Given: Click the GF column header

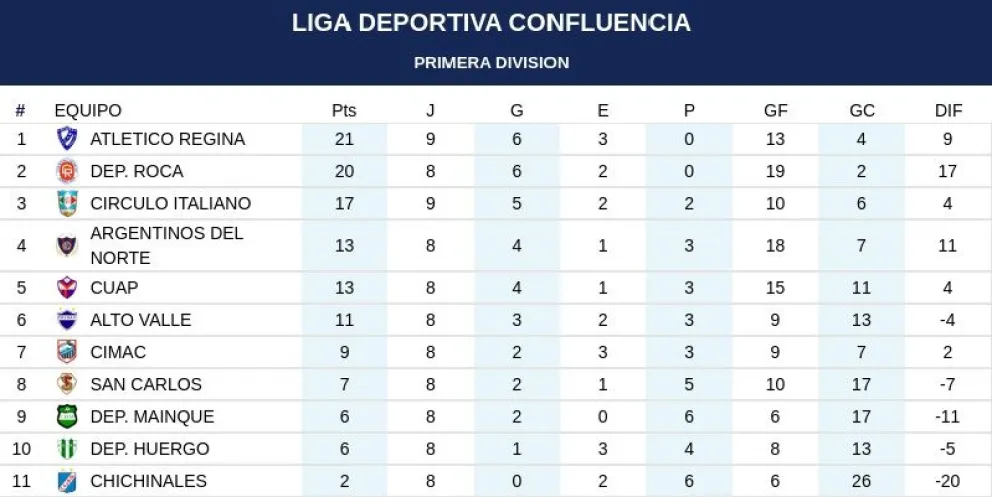Looking at the screenshot, I should [x=776, y=110].
